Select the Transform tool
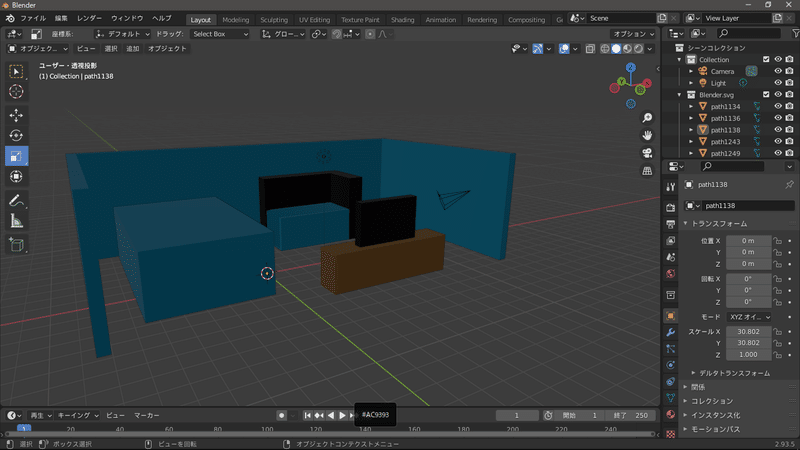Viewport: 800px width, 450px height. pyautogui.click(x=16, y=177)
